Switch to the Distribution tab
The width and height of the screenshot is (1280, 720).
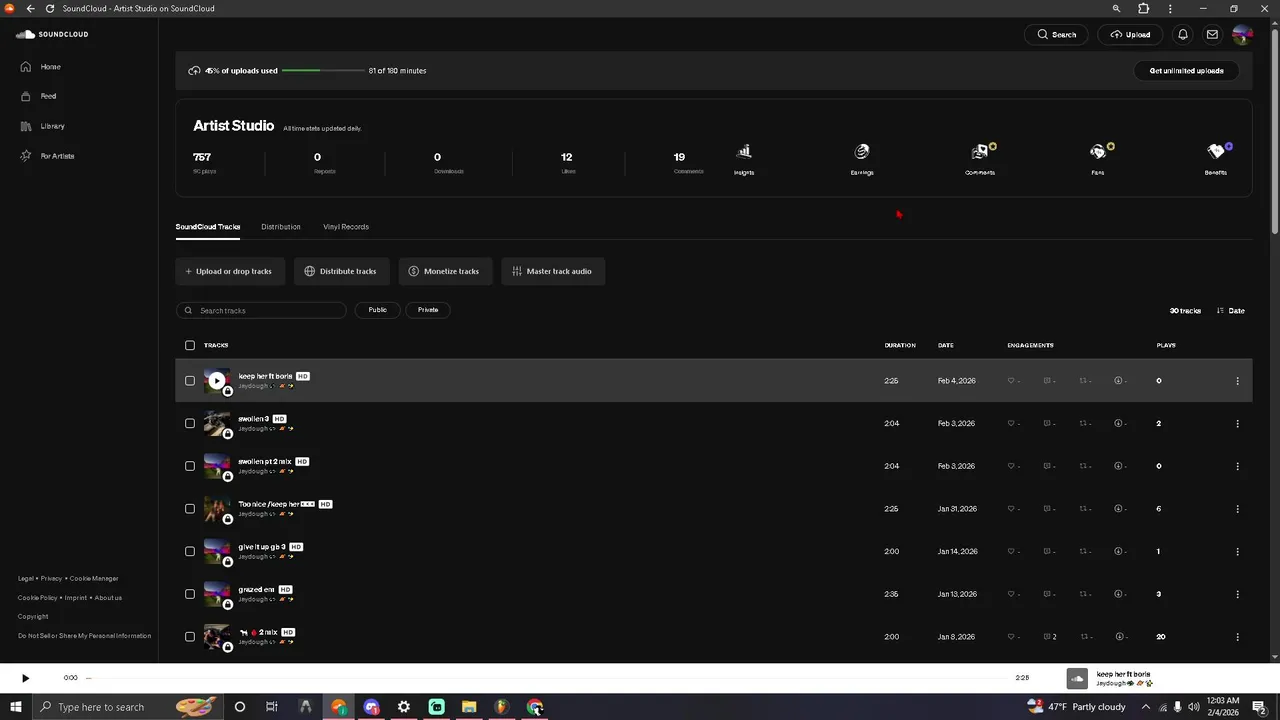281,227
